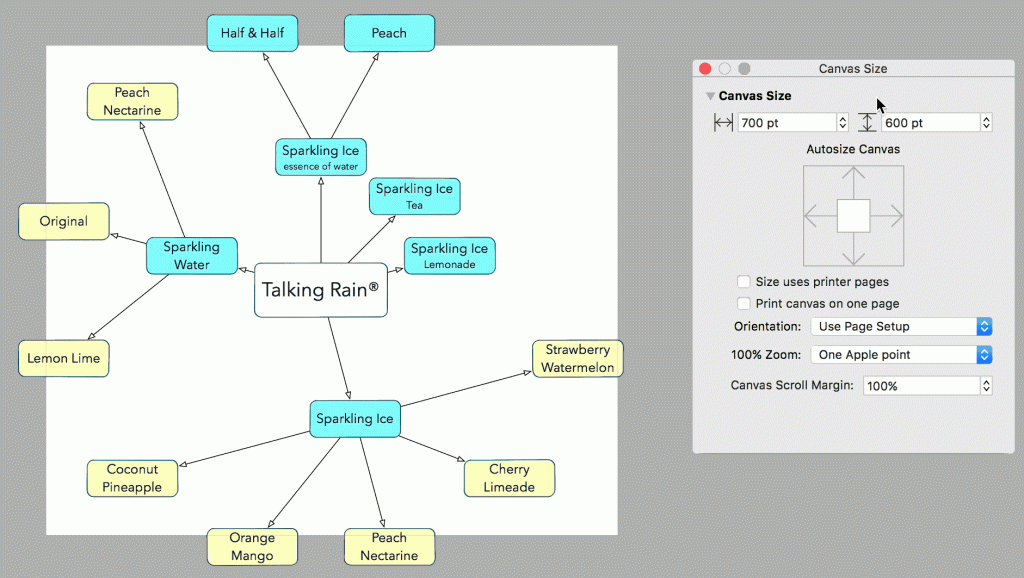Open the 100% Zoom dropdown
Viewport: 1024px width, 578px height.
[x=901, y=355]
